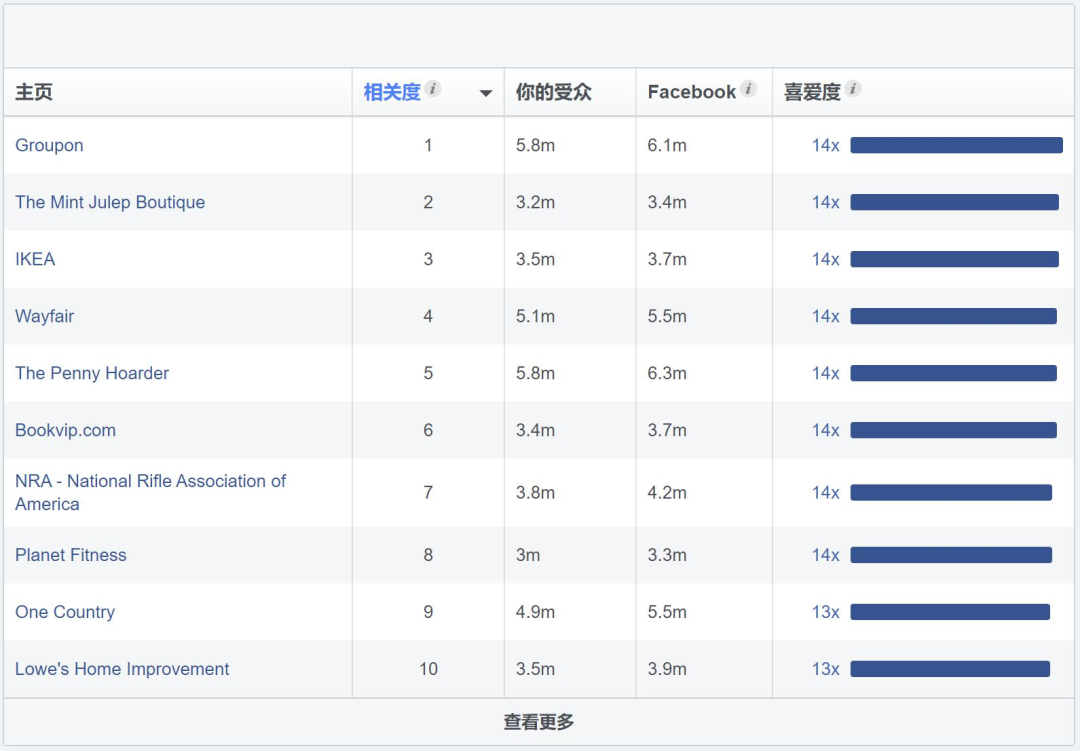The height and width of the screenshot is (751, 1080).
Task: Open The Penny Hoarder link
Action: point(92,373)
